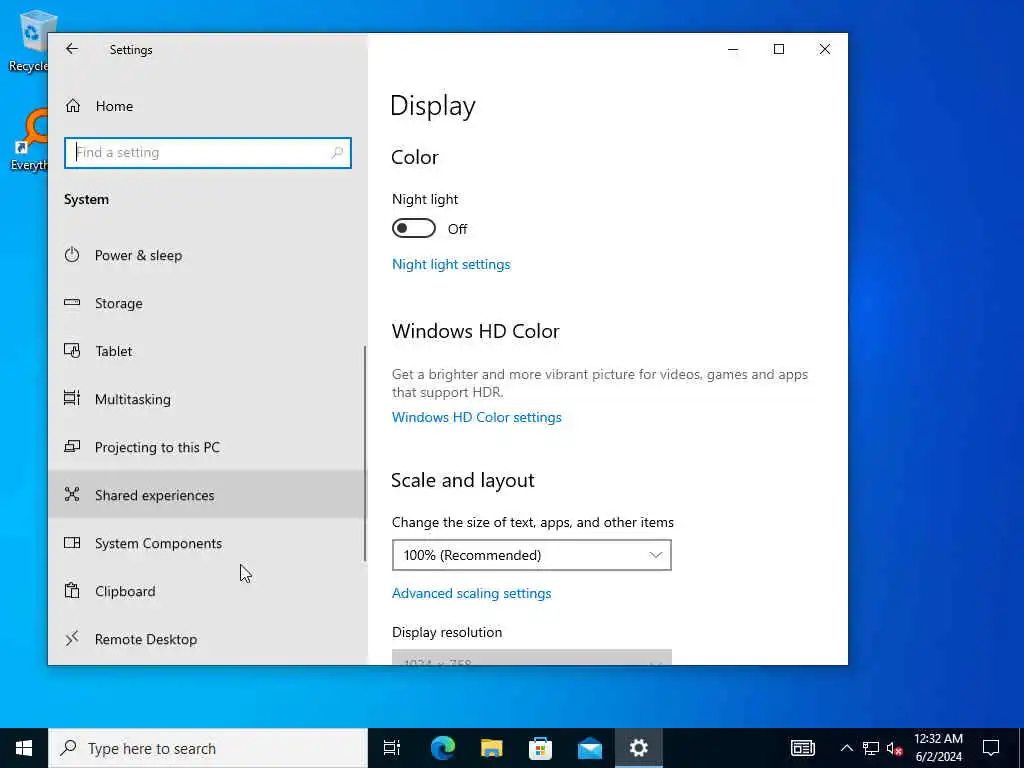Image resolution: width=1024 pixels, height=768 pixels.
Task: Maximize the Settings window
Action: 779,50
